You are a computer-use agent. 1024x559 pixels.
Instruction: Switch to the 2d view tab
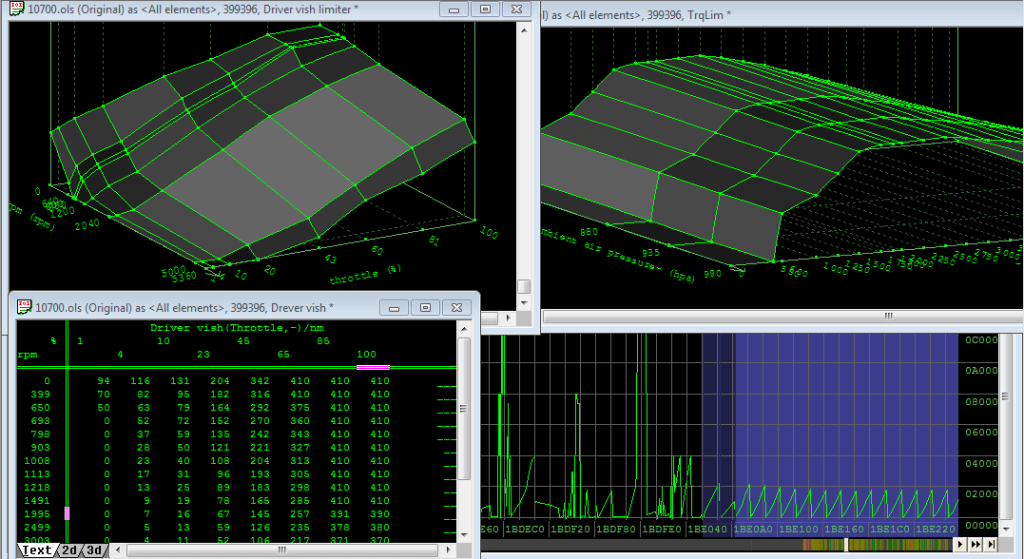click(70, 550)
